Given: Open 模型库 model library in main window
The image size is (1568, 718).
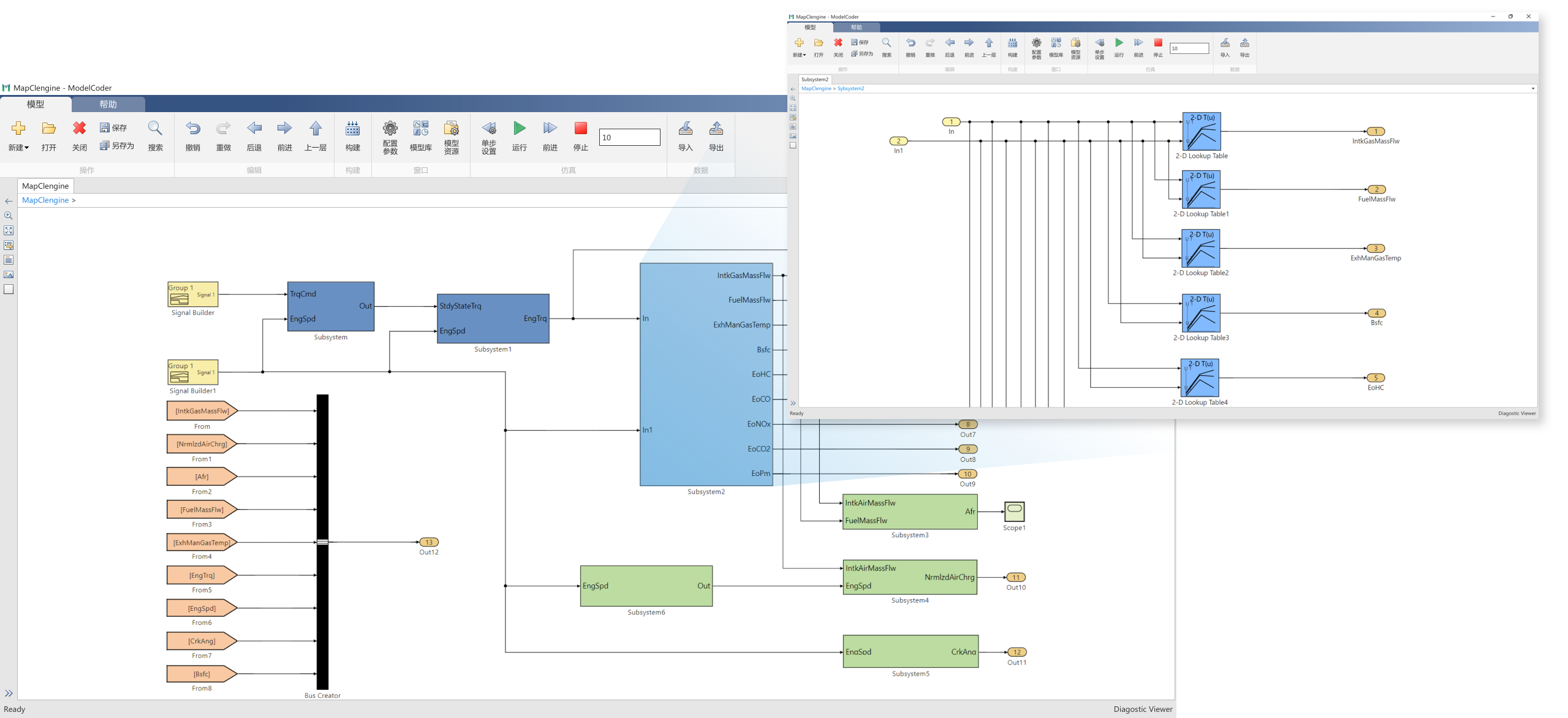Looking at the screenshot, I should click(x=421, y=136).
